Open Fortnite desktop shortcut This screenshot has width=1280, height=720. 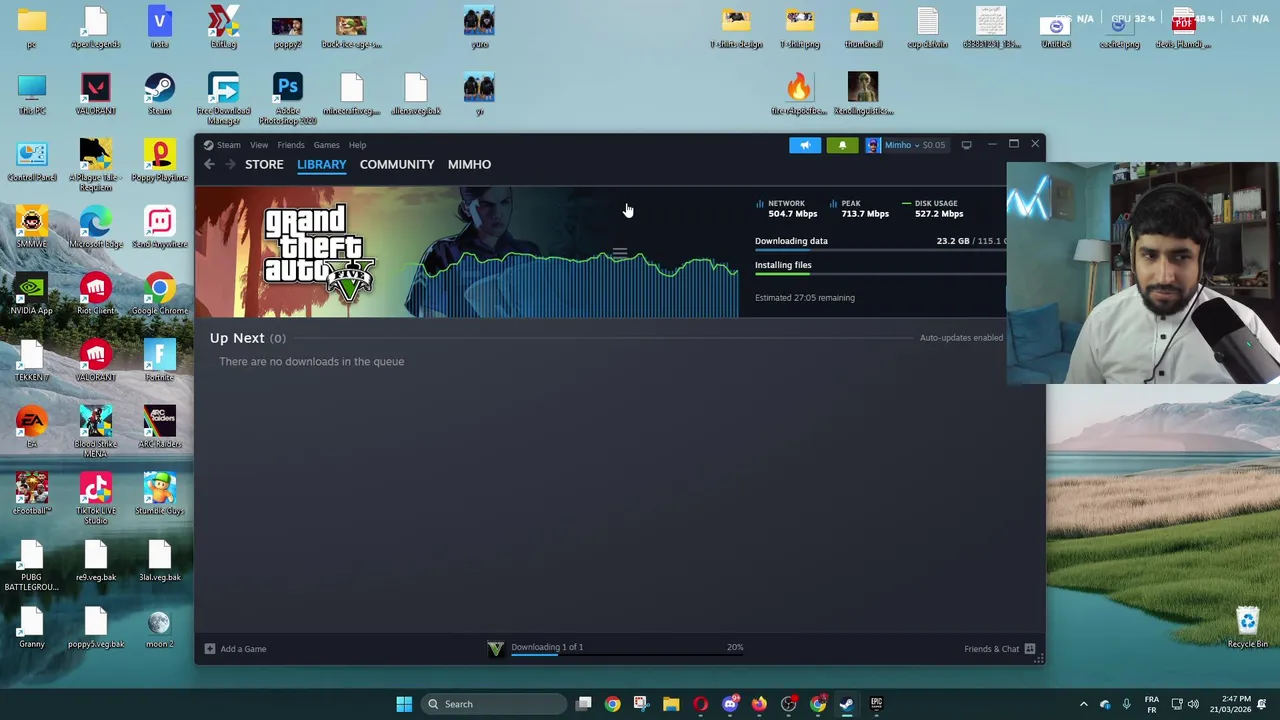point(159,360)
